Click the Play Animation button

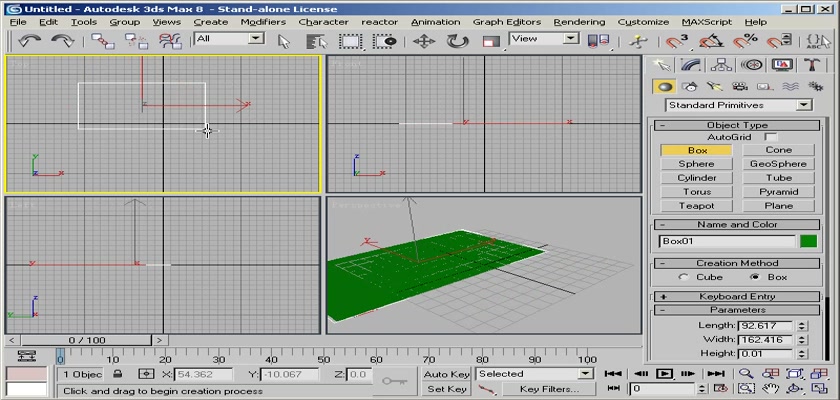click(x=664, y=374)
